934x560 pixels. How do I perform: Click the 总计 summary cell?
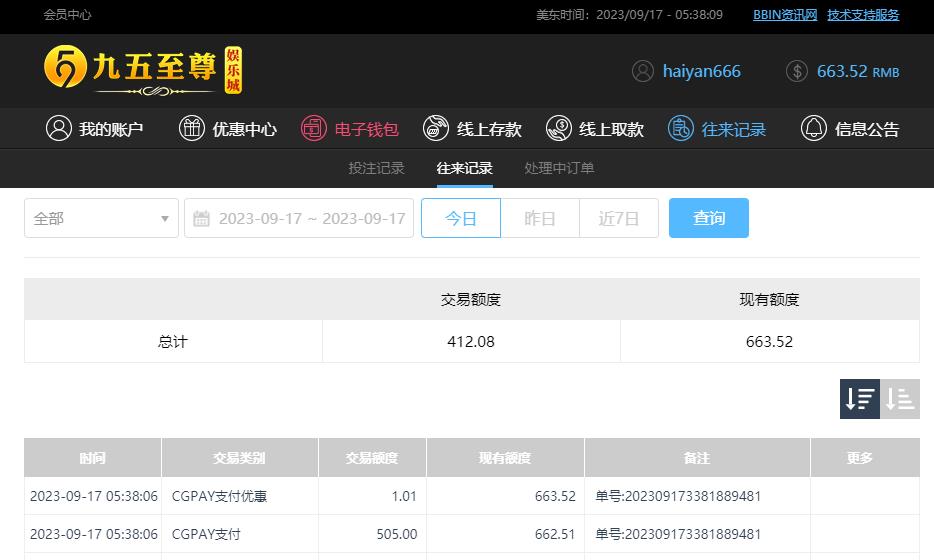pyautogui.click(x=173, y=342)
